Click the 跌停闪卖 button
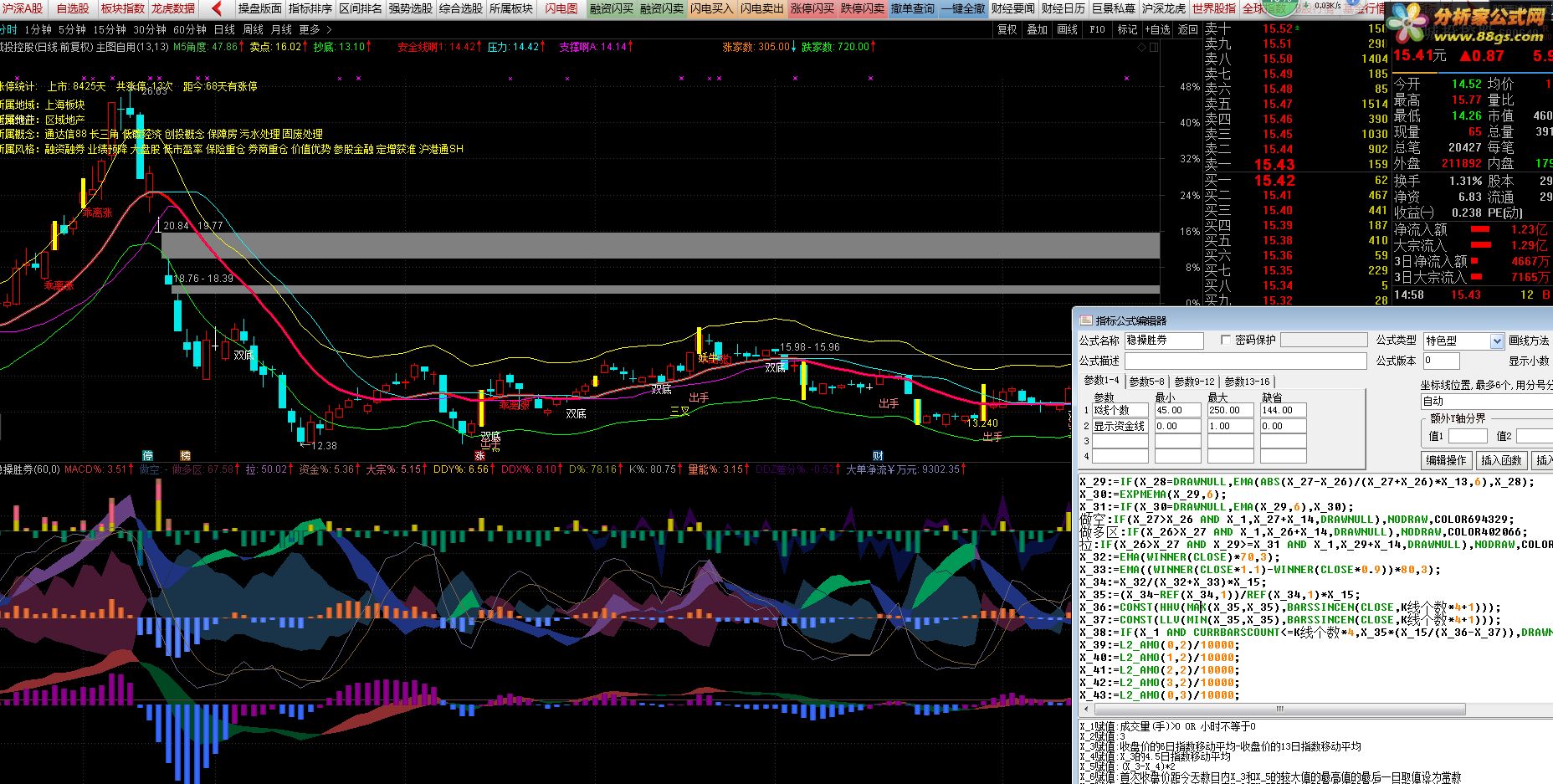The image size is (1553, 784). (863, 8)
